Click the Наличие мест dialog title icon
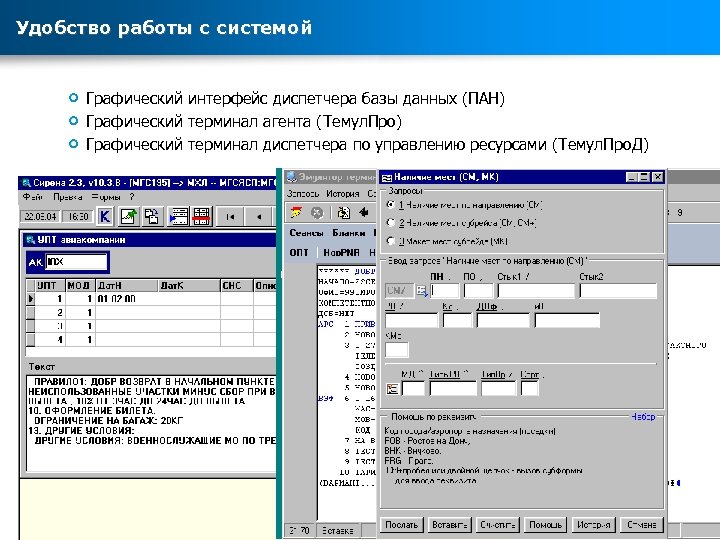 [387, 178]
